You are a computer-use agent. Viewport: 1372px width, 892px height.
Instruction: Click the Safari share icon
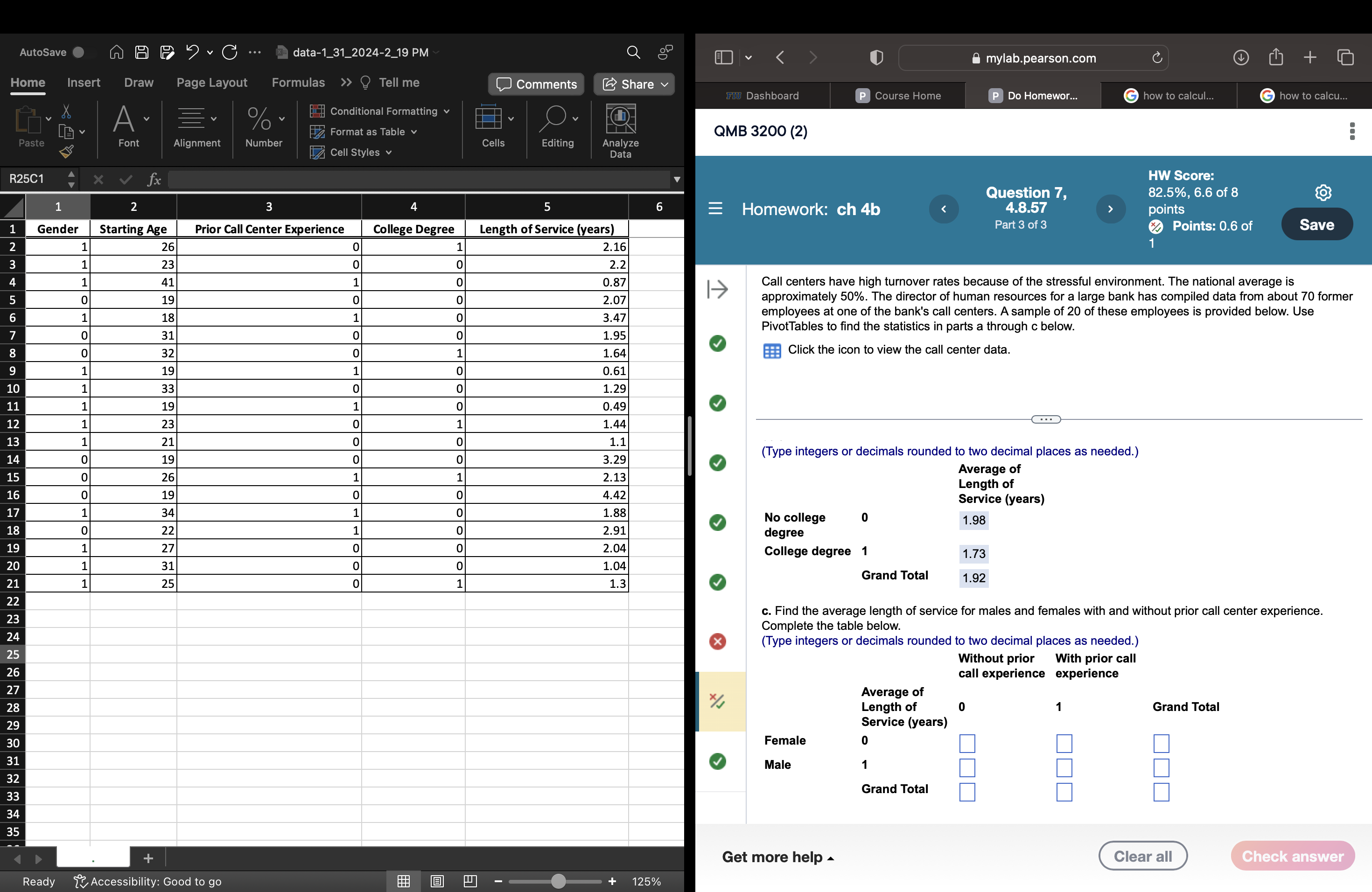click(1276, 57)
